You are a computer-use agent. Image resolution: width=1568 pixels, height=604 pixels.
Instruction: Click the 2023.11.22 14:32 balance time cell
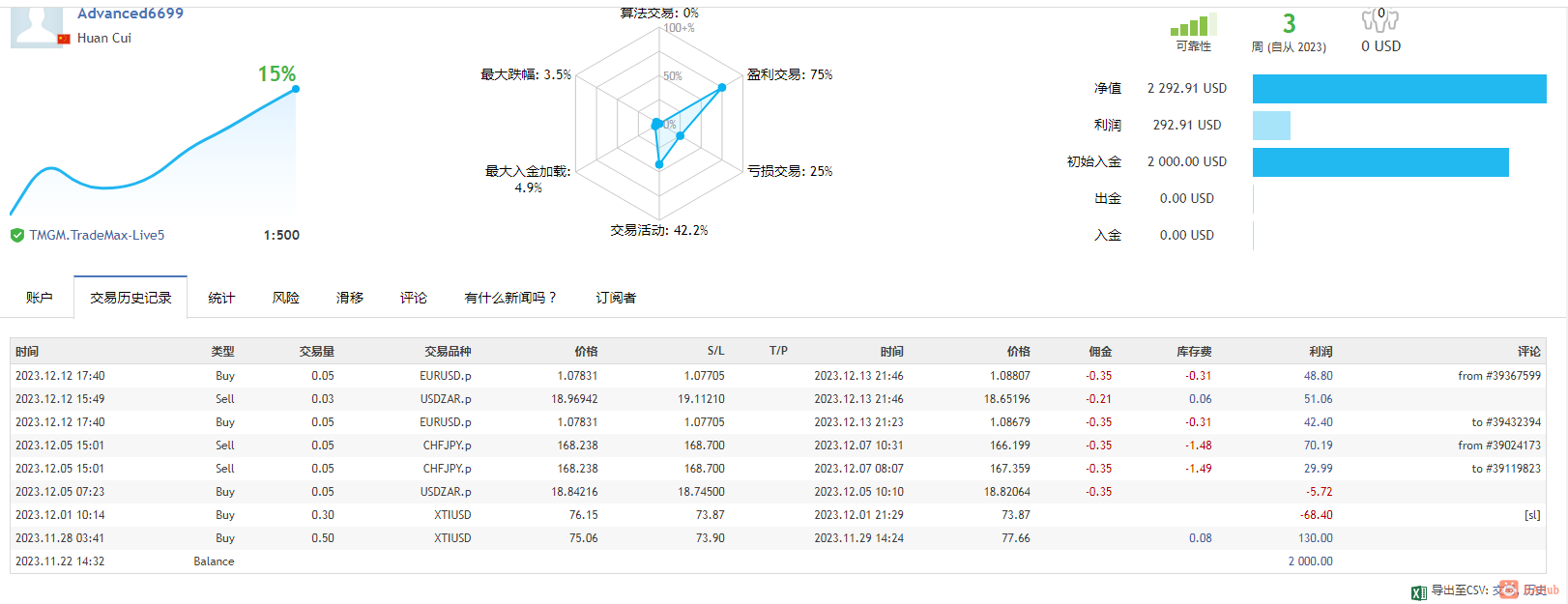click(x=60, y=561)
